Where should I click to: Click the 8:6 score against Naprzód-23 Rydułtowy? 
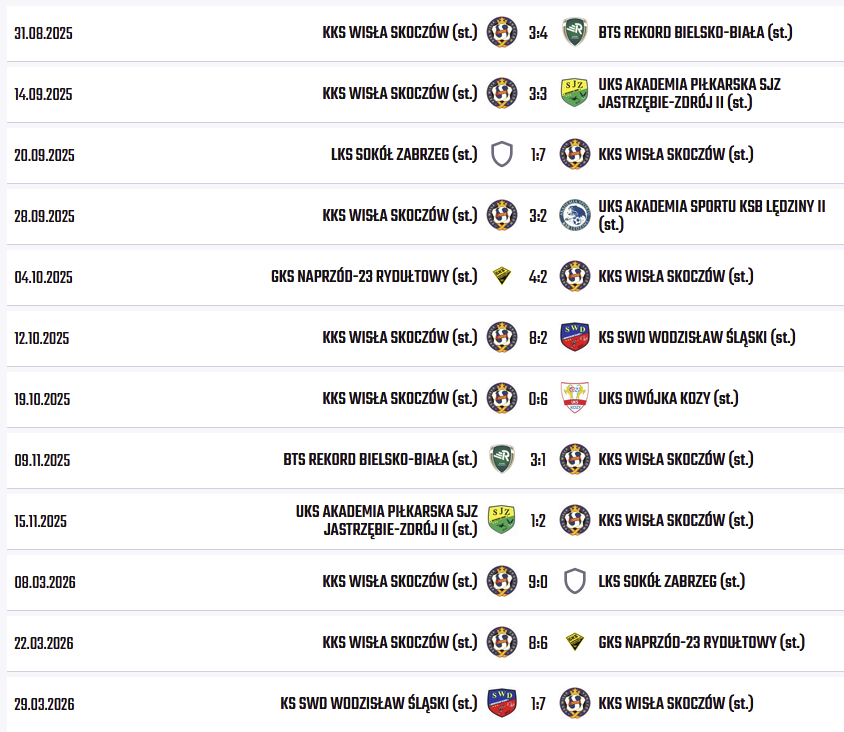538,643
